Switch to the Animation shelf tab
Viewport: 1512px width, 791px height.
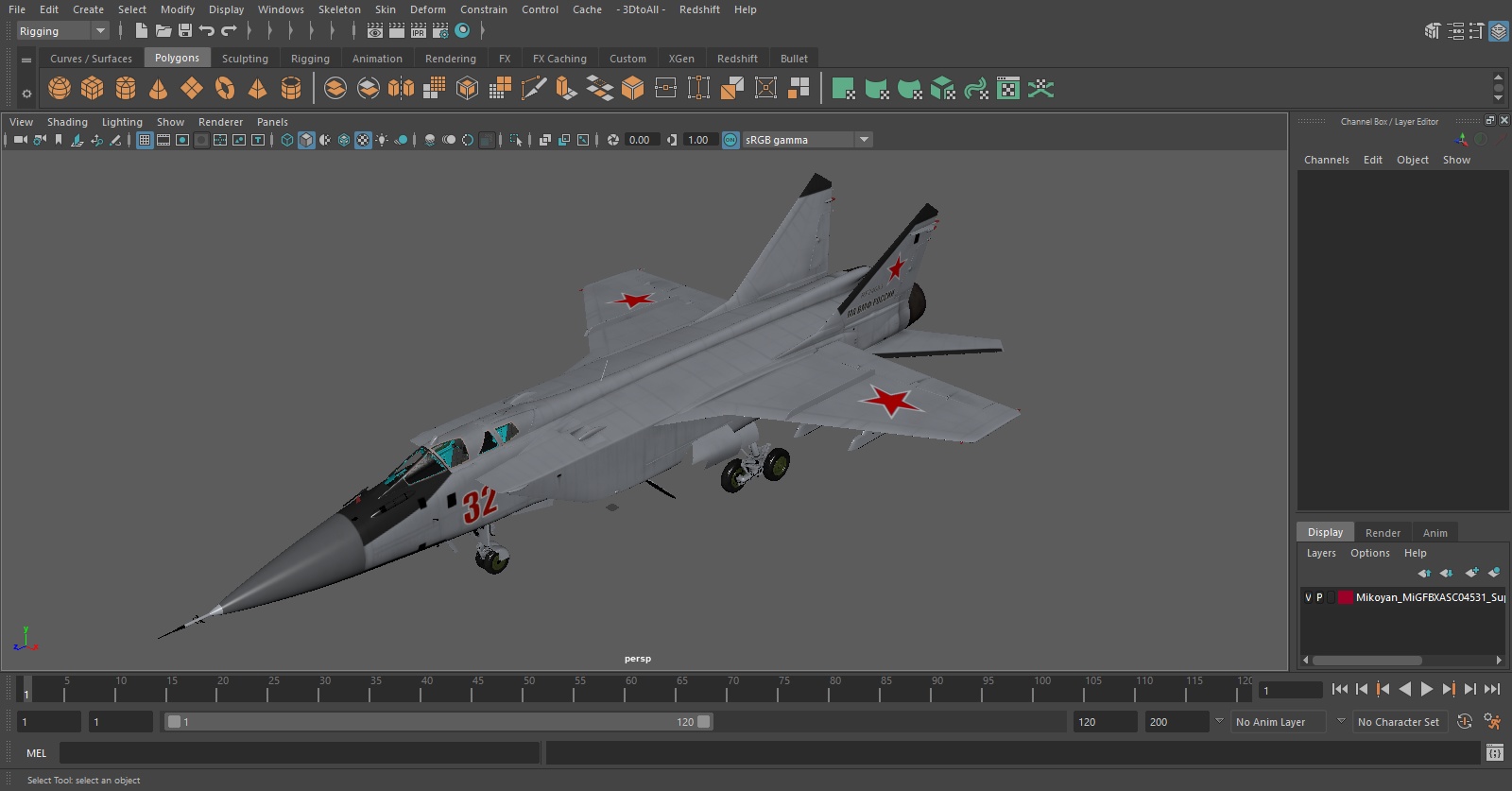point(377,59)
